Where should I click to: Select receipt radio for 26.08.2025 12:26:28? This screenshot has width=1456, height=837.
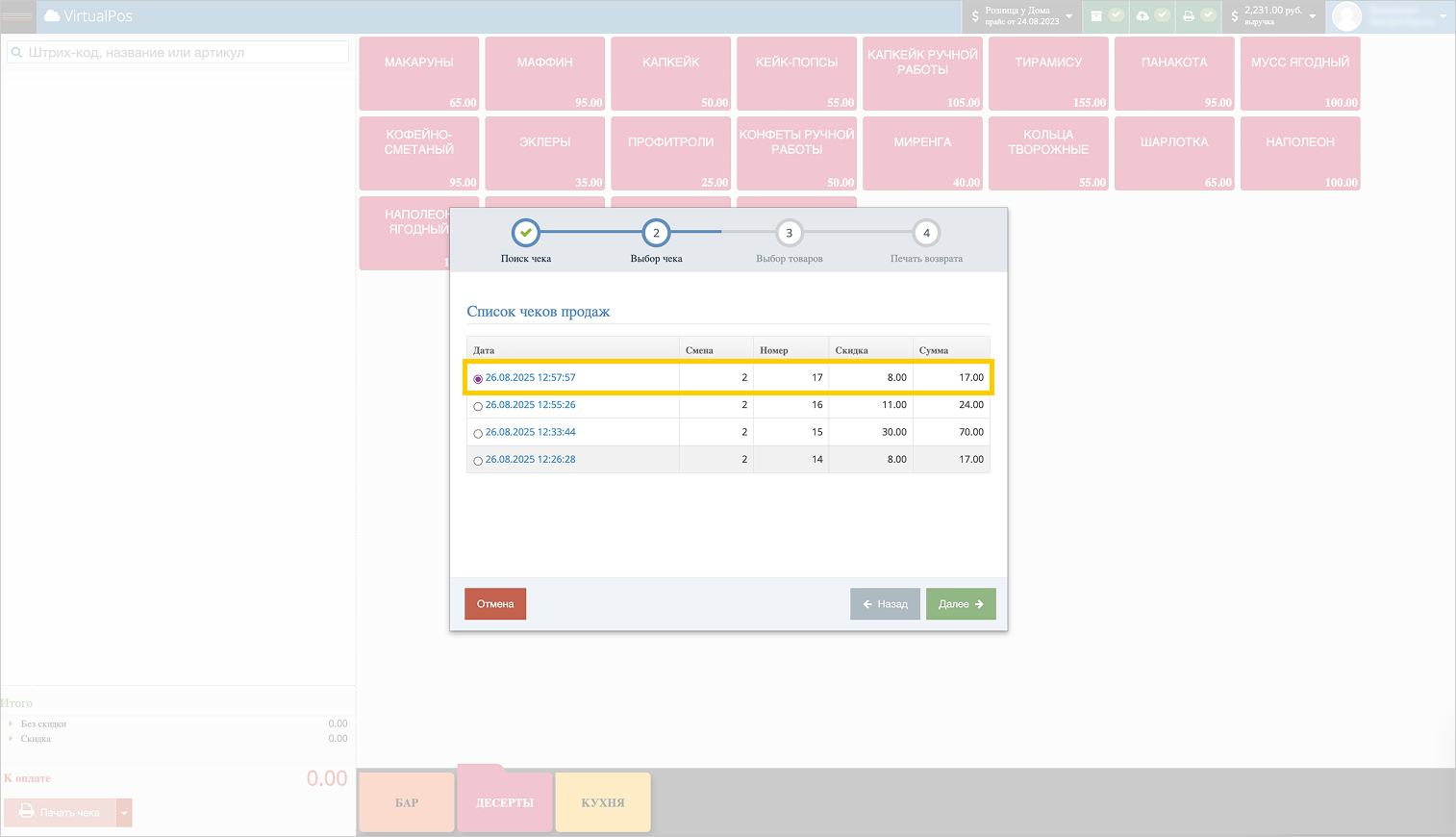pyautogui.click(x=478, y=461)
